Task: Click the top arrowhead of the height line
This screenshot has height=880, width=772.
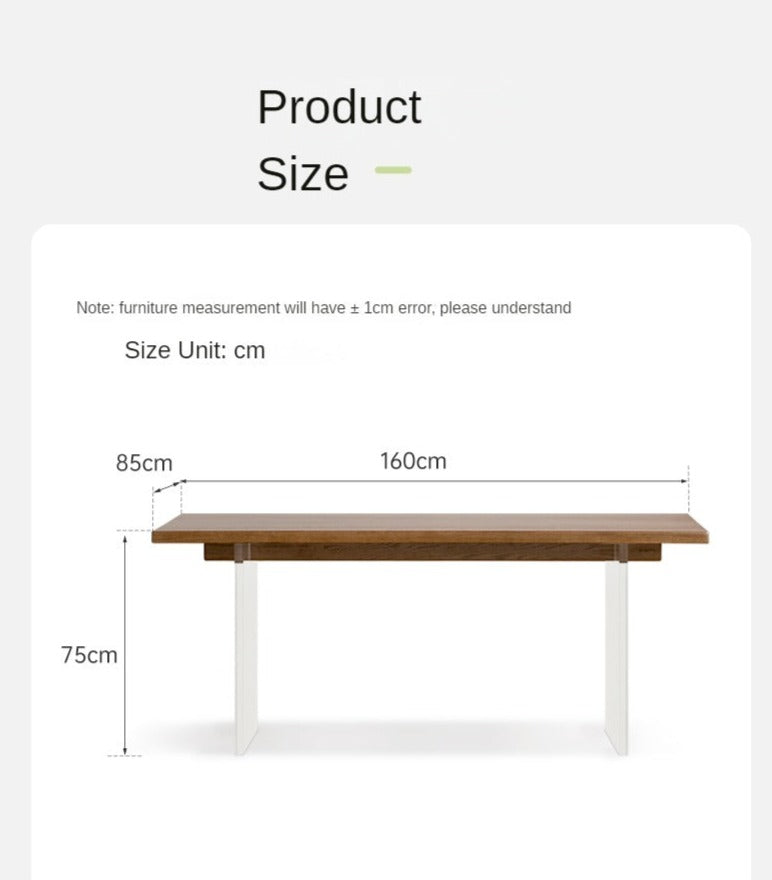Action: coord(125,538)
